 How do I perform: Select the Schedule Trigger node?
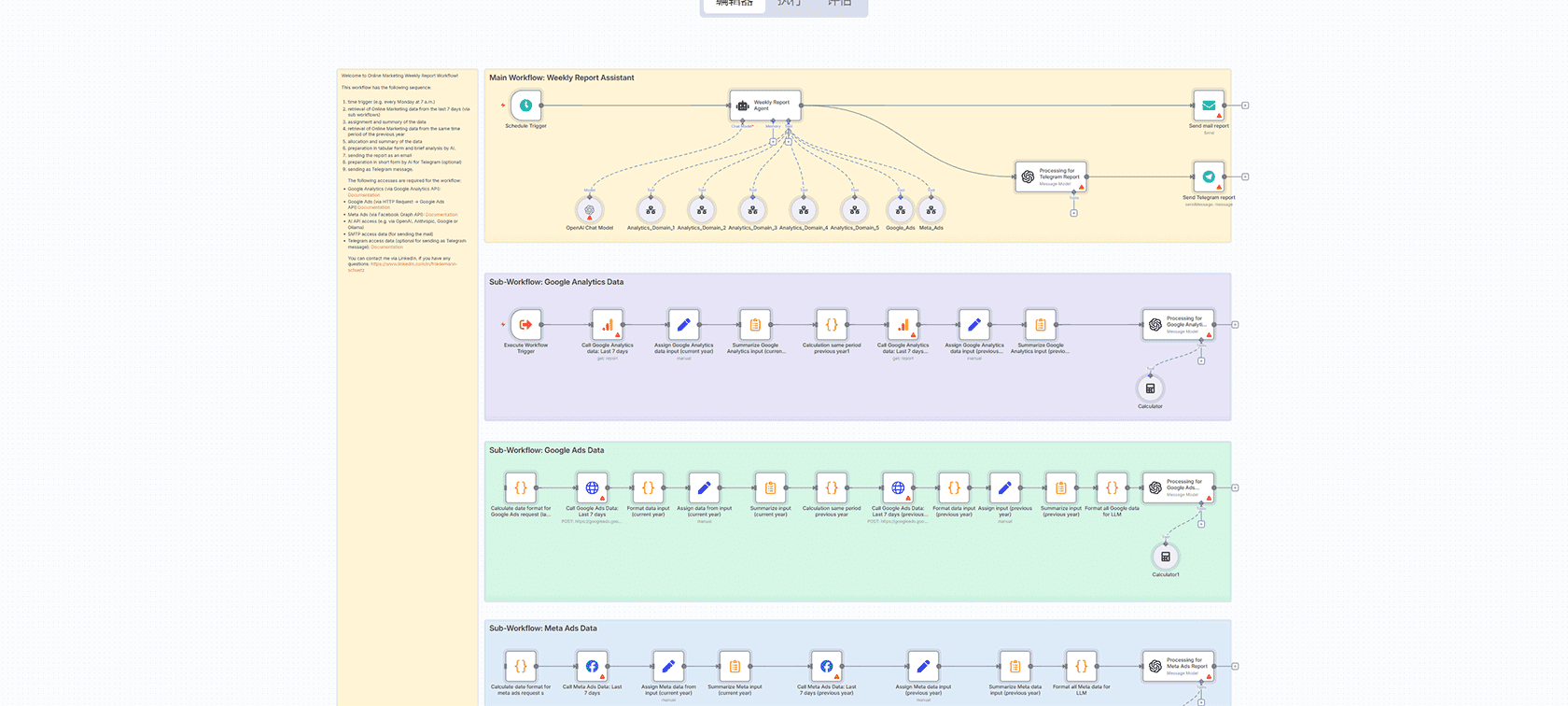525,106
